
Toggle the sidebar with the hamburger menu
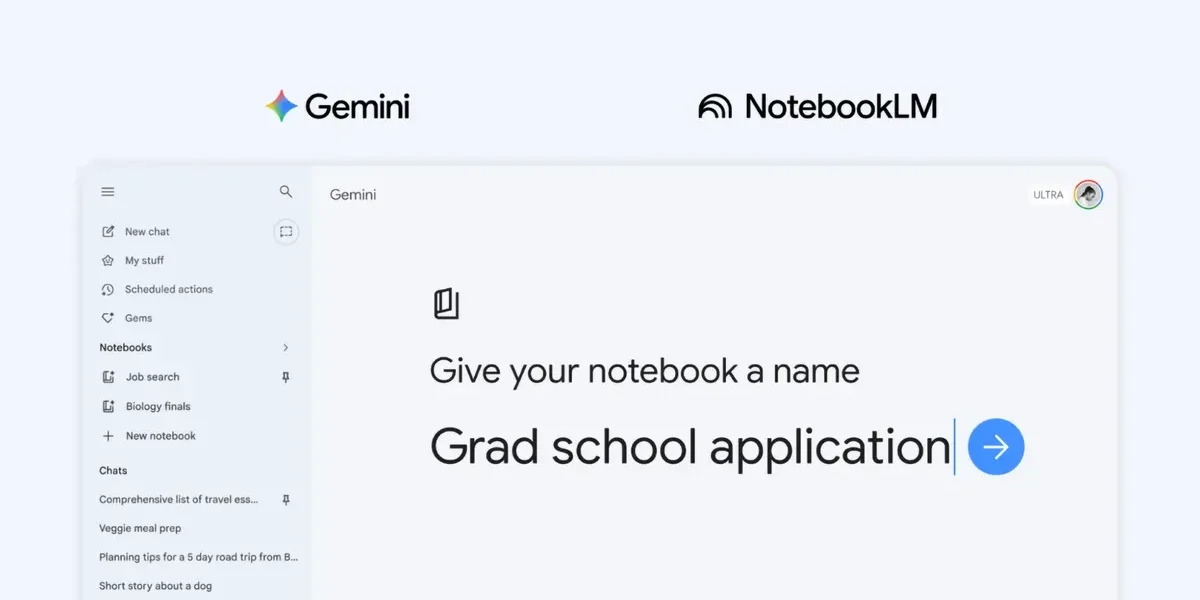[107, 191]
